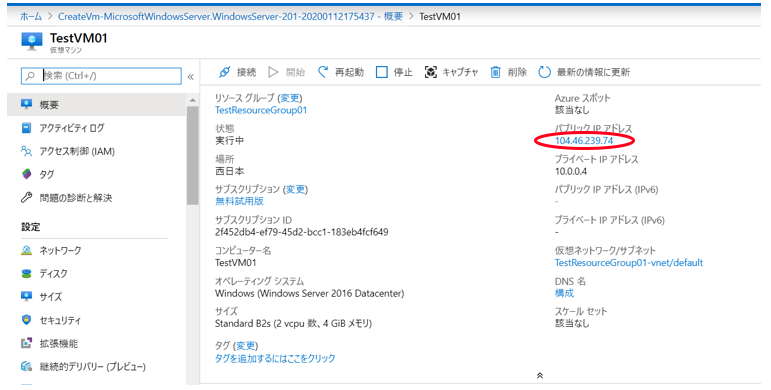The image size is (771, 390).
Task: Click private IP value 10.0.0.4
Action: click(571, 171)
